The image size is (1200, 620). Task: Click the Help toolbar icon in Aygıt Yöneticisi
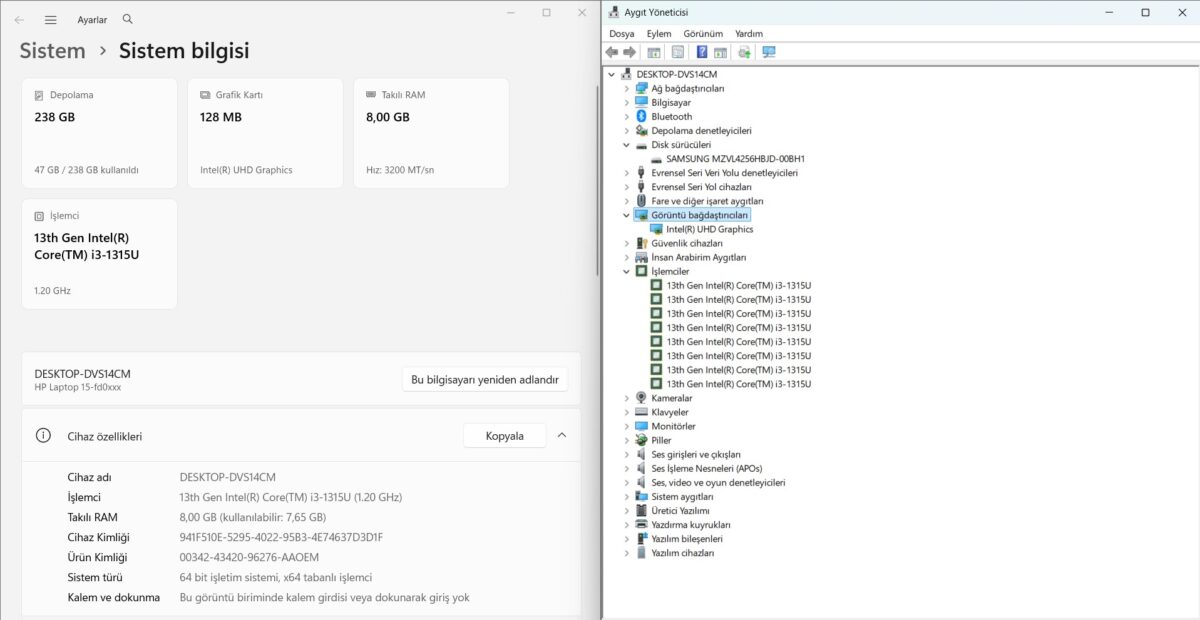(x=702, y=52)
